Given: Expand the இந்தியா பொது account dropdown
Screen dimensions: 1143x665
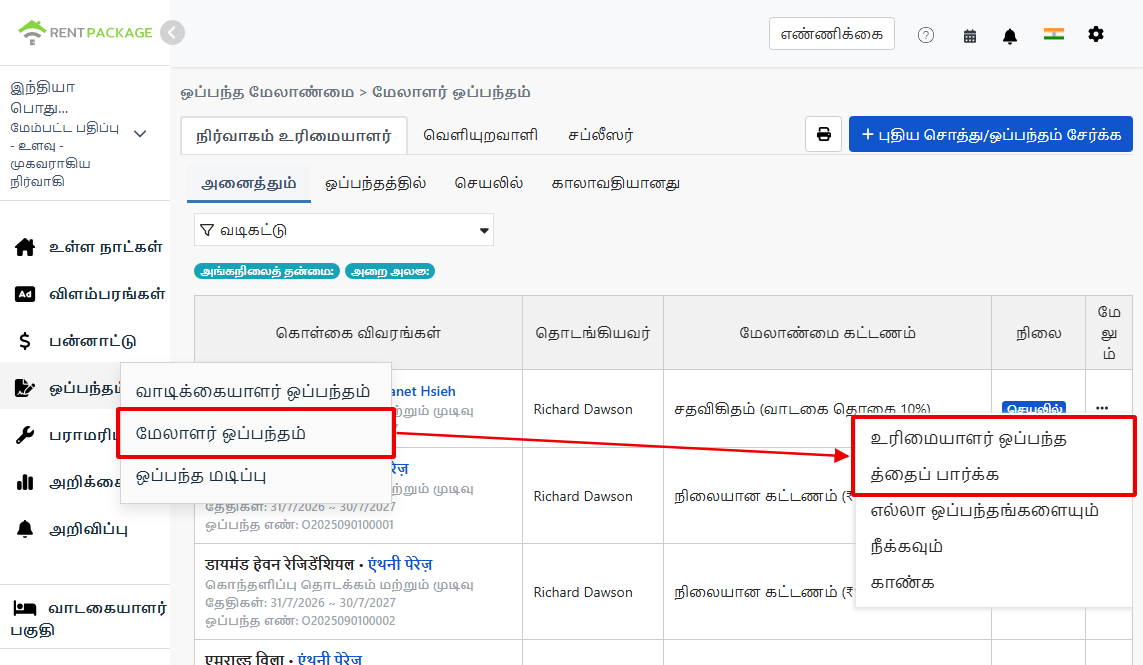Looking at the screenshot, I should 140,133.
